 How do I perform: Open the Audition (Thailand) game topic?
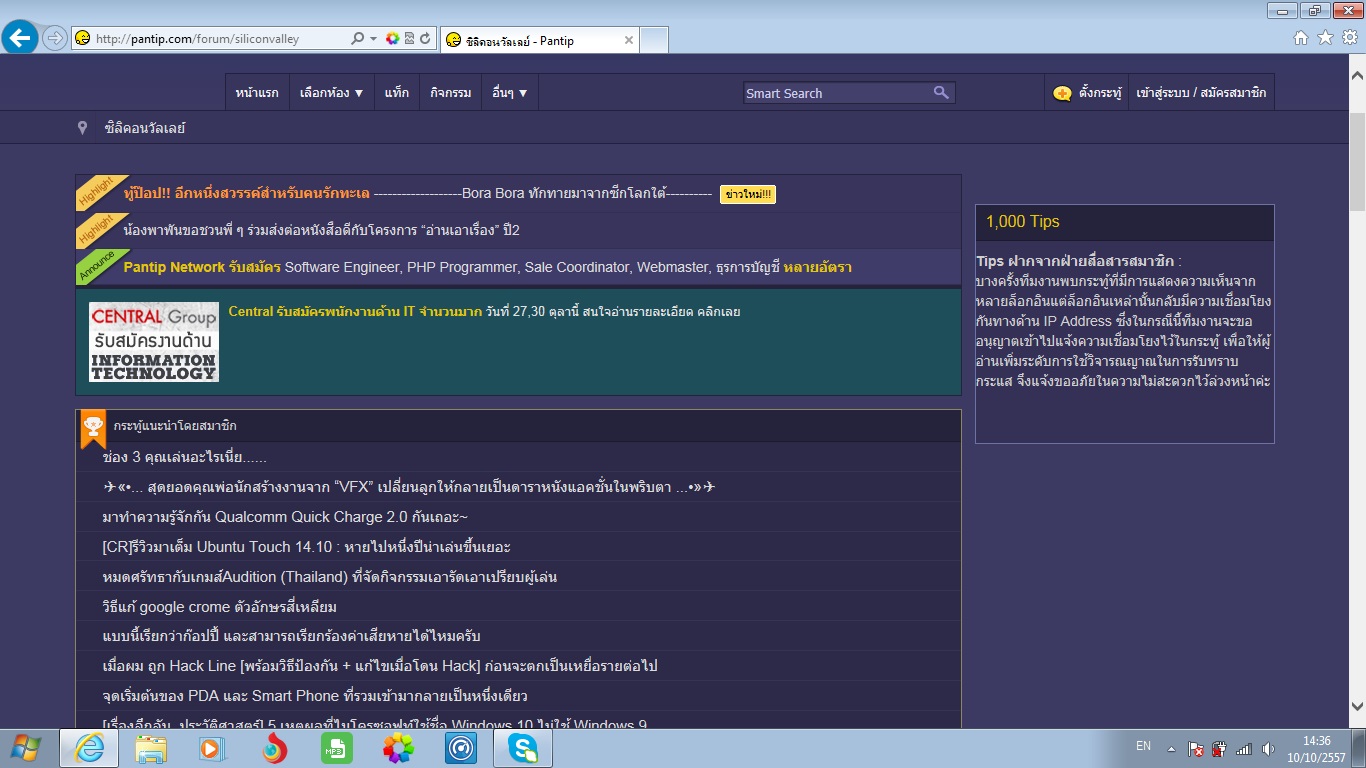pyautogui.click(x=330, y=577)
